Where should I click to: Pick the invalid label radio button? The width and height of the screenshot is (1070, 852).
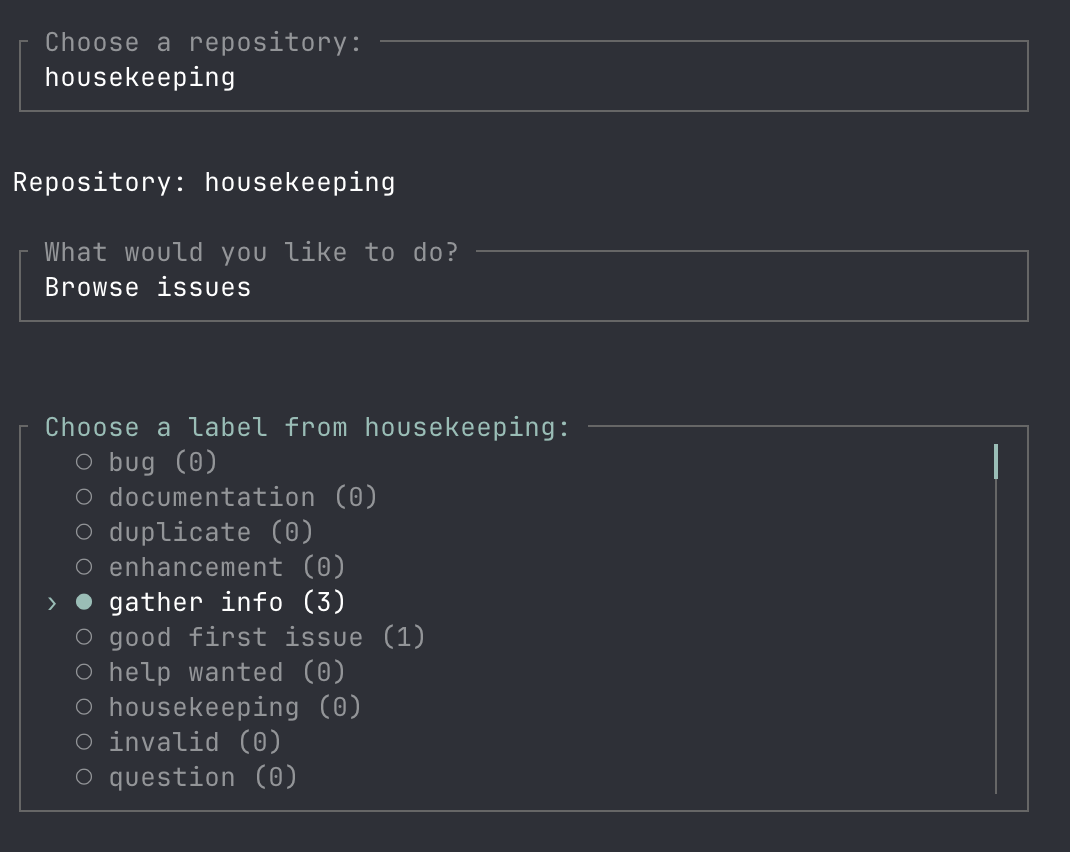click(84, 742)
